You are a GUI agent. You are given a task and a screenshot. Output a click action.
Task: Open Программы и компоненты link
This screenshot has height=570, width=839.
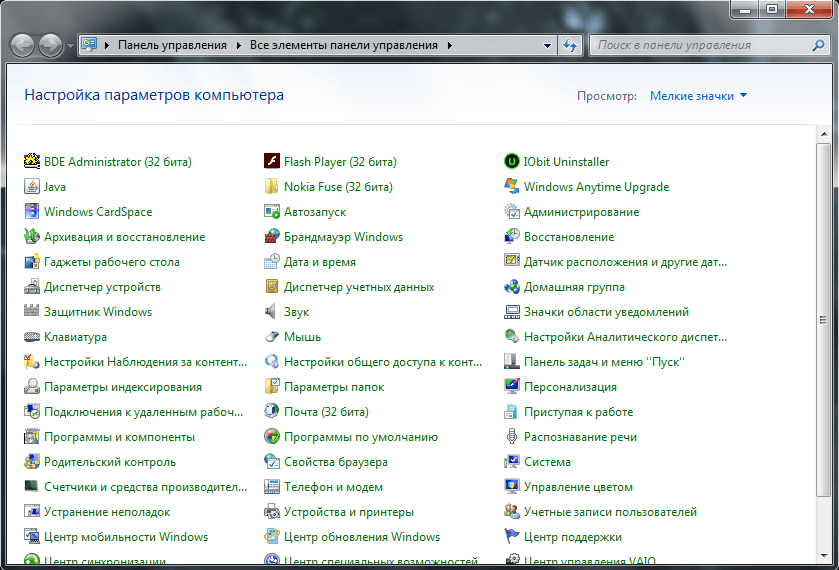tap(119, 437)
